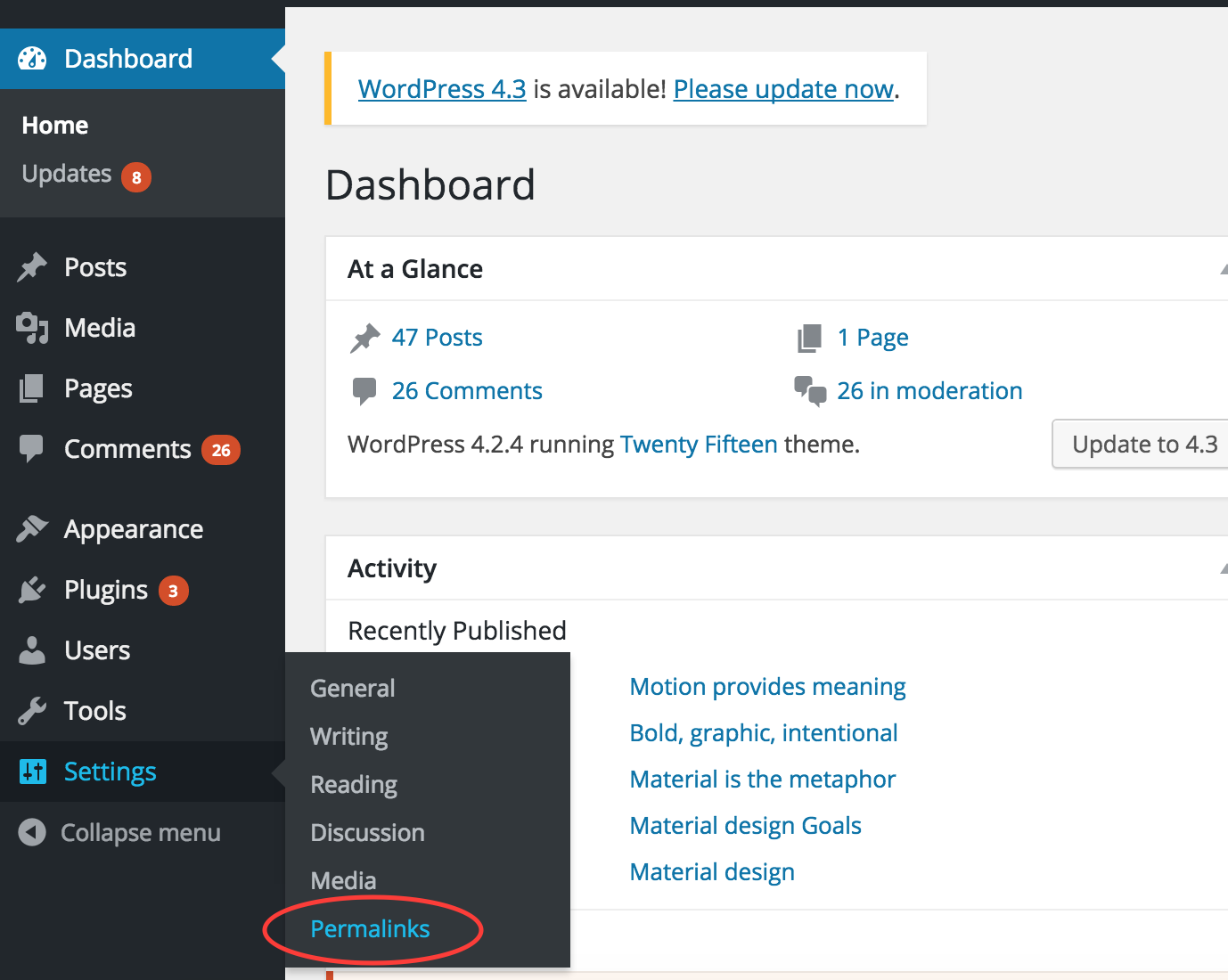
Task: Open Appearance via paintbrush icon
Action: click(x=32, y=529)
